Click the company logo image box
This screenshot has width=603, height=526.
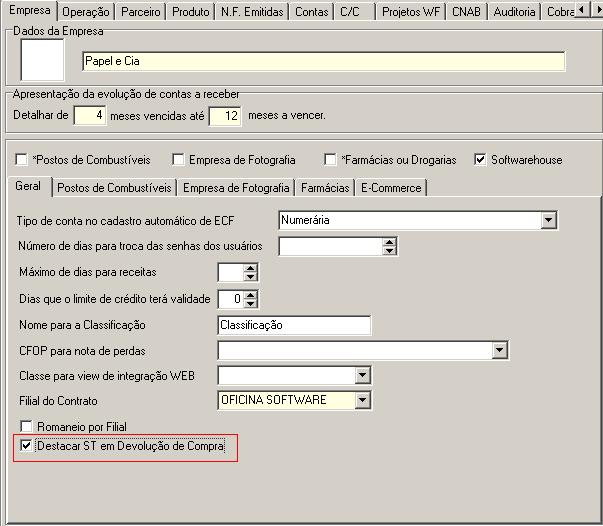click(x=42, y=60)
